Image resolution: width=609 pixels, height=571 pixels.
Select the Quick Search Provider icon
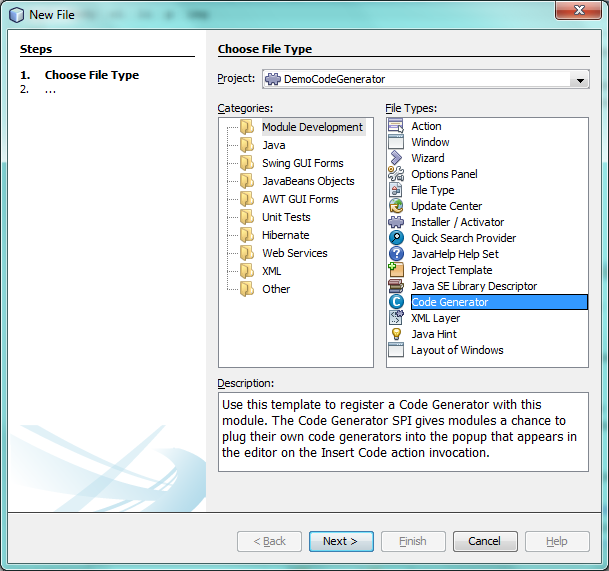(x=395, y=238)
